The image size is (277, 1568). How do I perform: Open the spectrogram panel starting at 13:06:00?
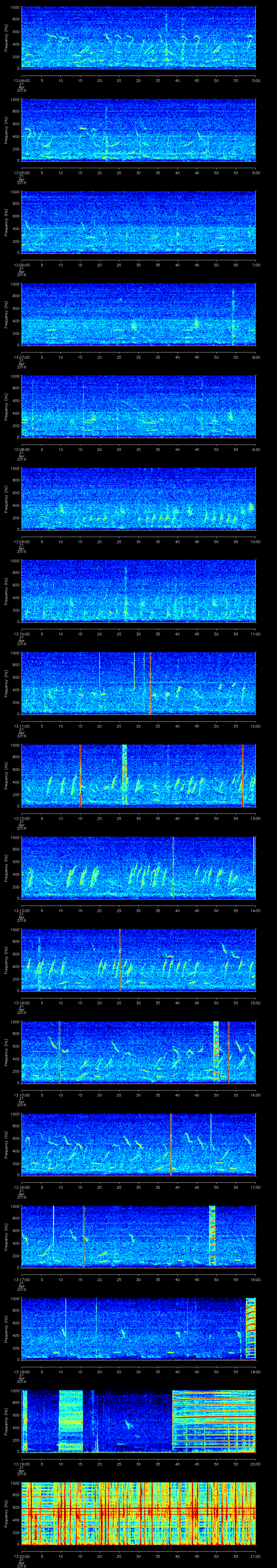pos(138,222)
